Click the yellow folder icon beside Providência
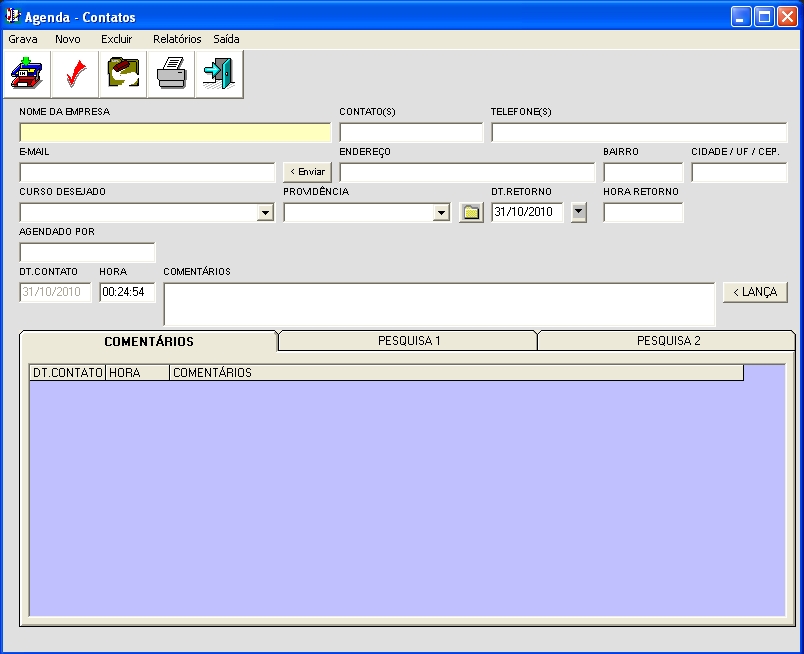 pos(471,212)
